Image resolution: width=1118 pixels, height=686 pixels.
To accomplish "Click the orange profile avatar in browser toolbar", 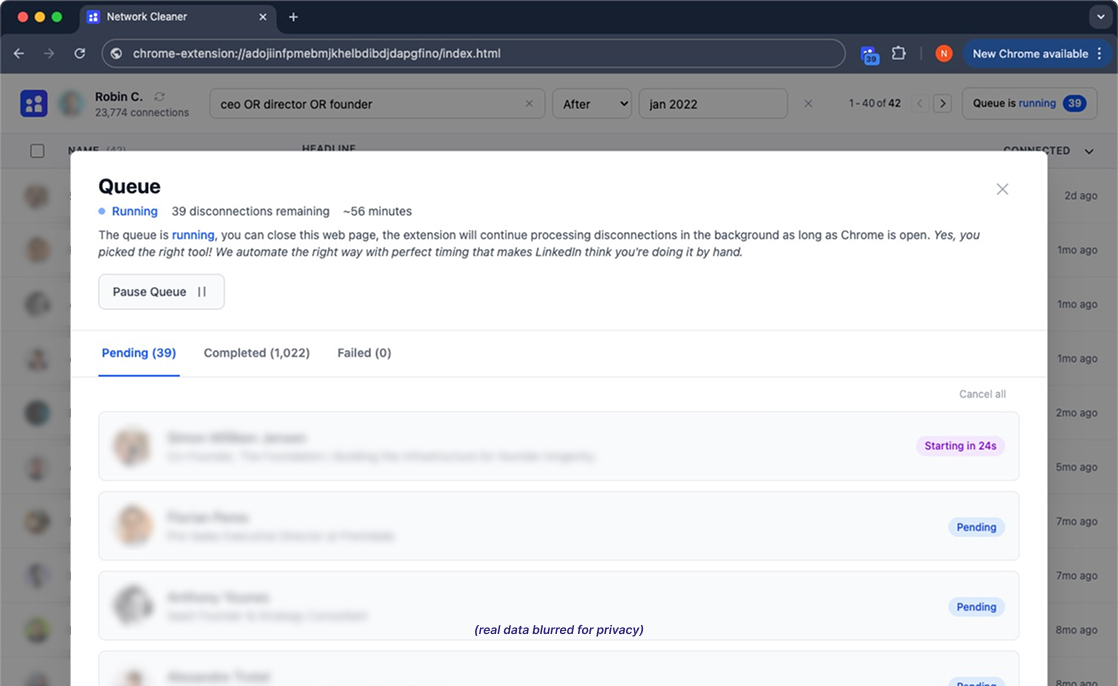I will [x=944, y=53].
